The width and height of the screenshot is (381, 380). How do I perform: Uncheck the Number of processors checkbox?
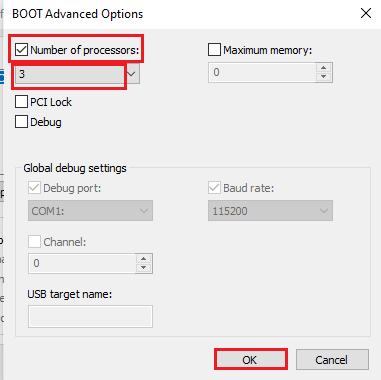click(21, 50)
